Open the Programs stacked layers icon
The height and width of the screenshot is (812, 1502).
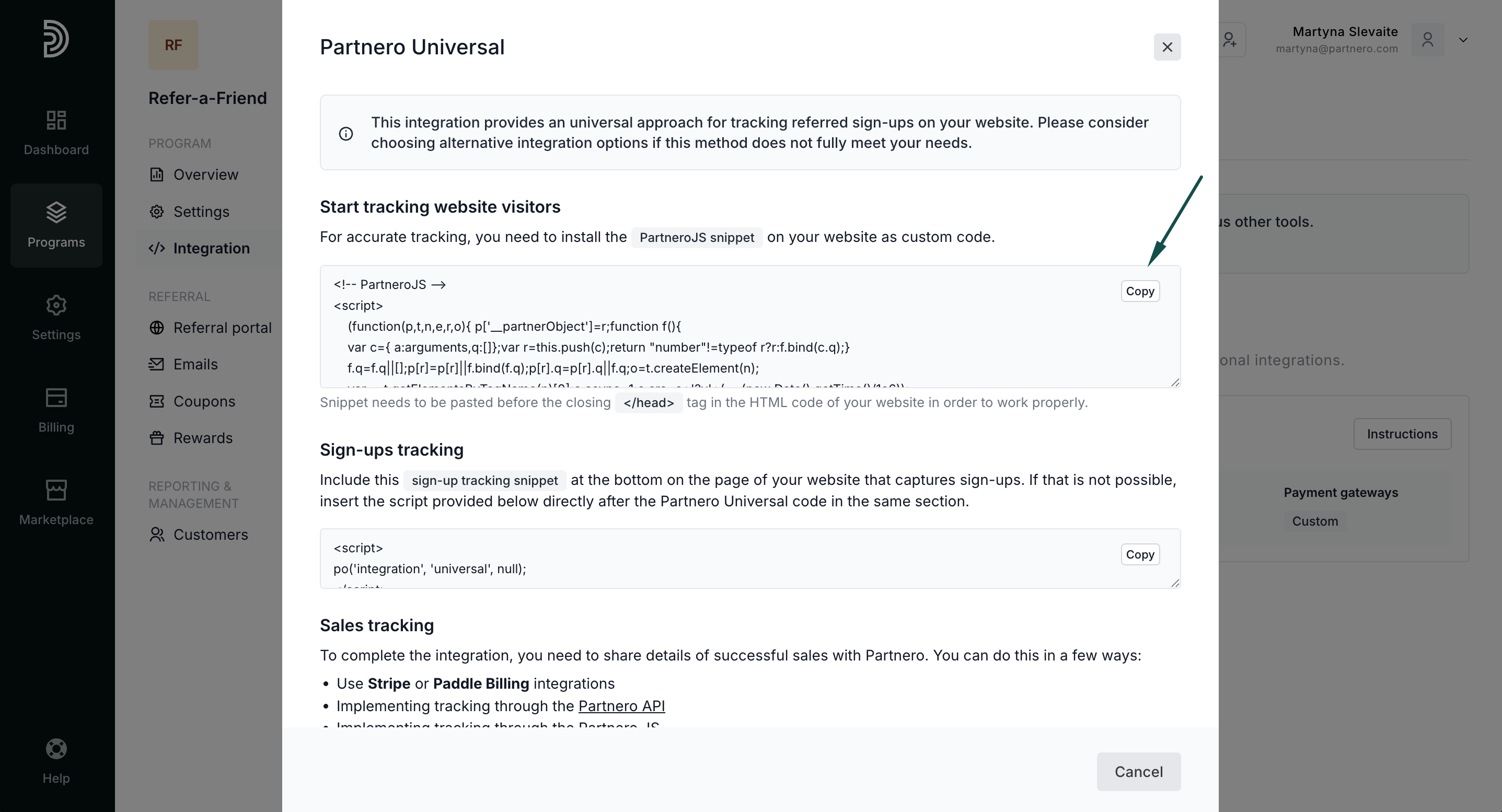56,213
